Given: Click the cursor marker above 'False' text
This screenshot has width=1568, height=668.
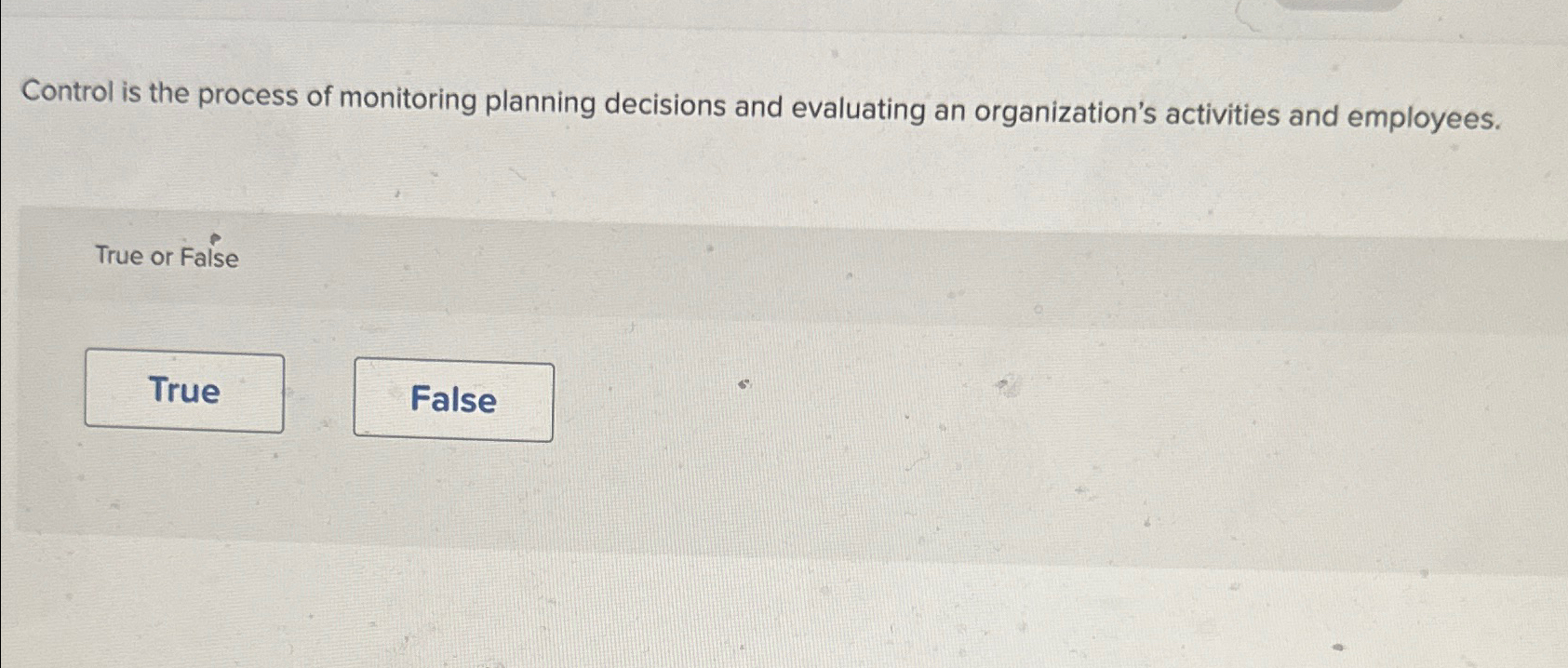Looking at the screenshot, I should [217, 239].
